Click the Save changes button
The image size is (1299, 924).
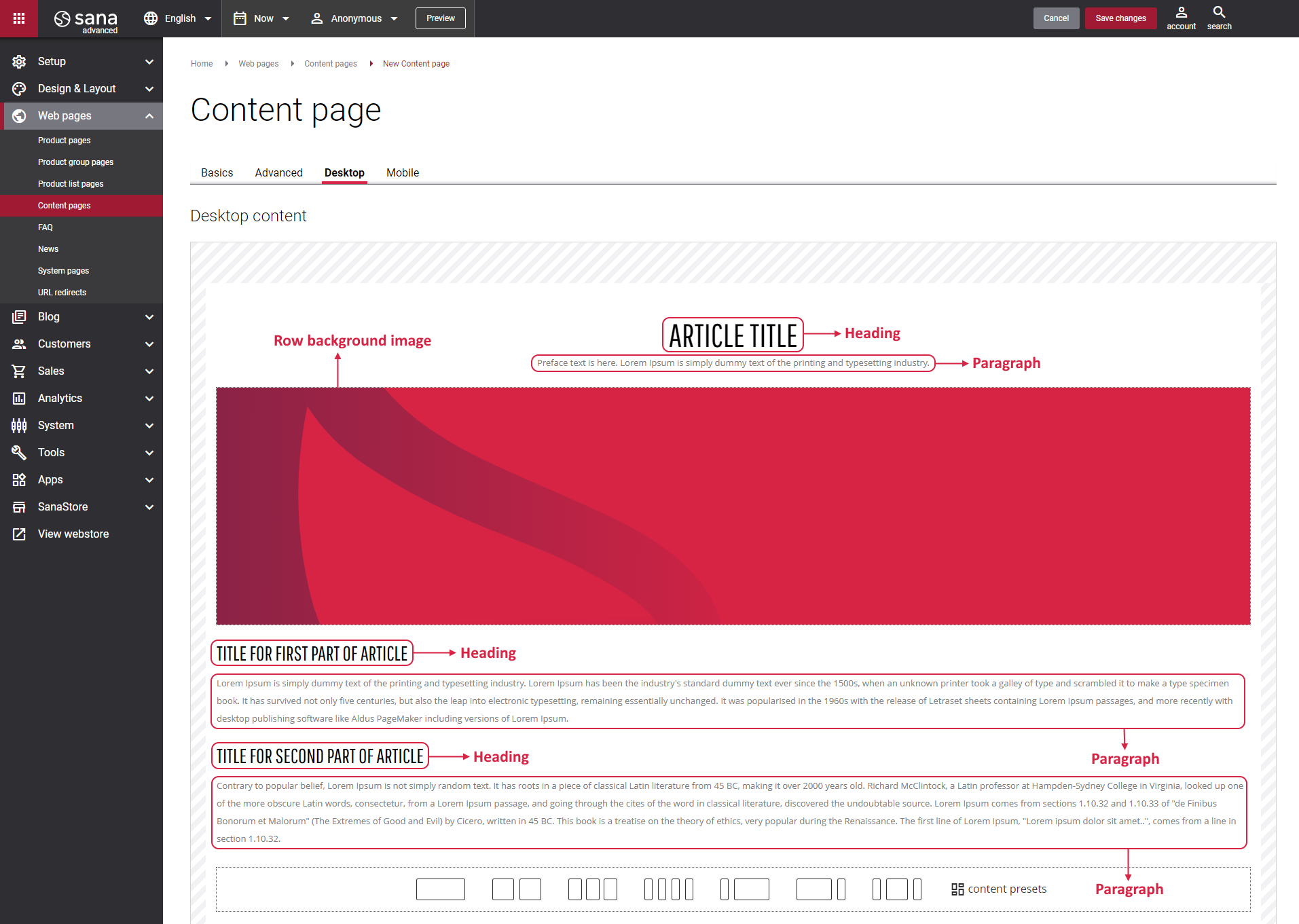[1120, 18]
